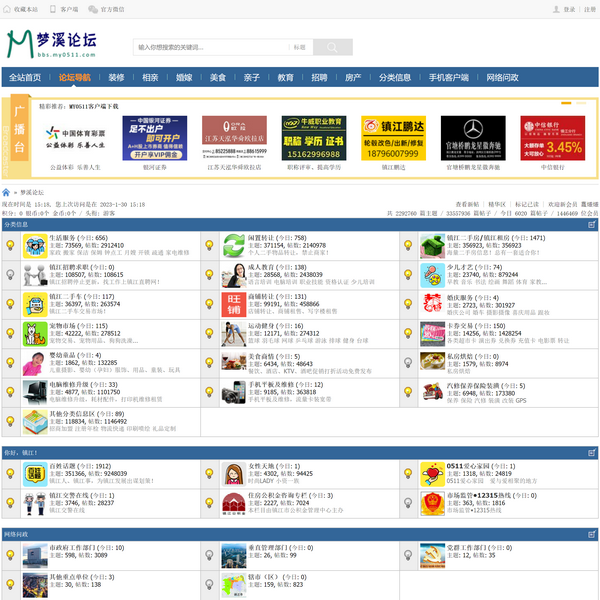Image resolution: width=600 pixels, height=600 pixels.
Task: Click the 注册 link at top right
Action: (x=589, y=9)
